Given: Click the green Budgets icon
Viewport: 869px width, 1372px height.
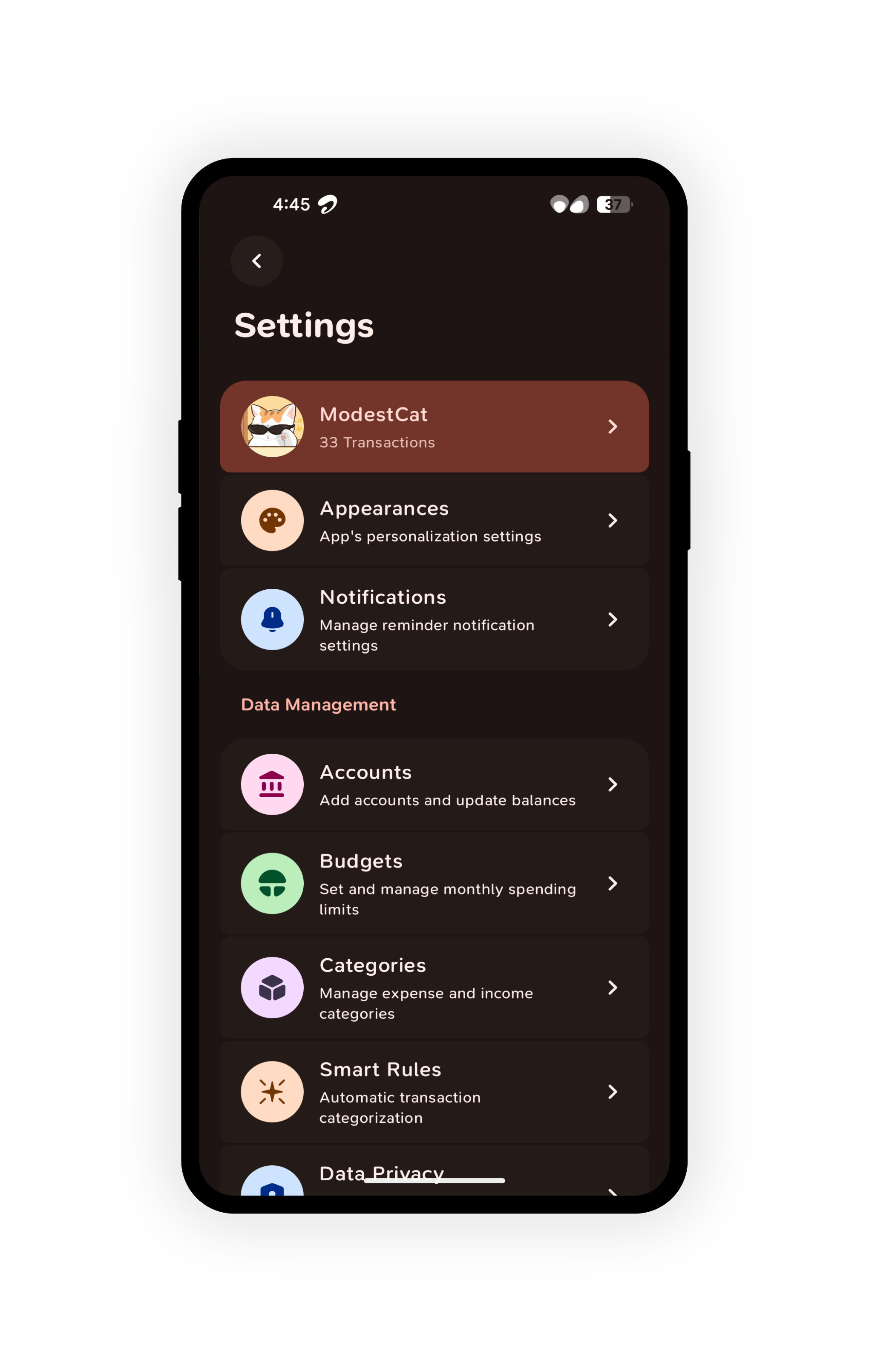Looking at the screenshot, I should click(272, 883).
